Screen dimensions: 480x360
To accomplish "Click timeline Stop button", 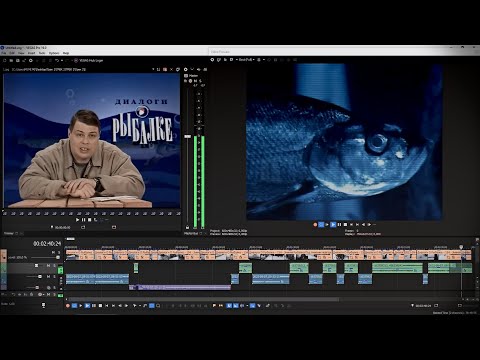I will (x=100, y=306).
